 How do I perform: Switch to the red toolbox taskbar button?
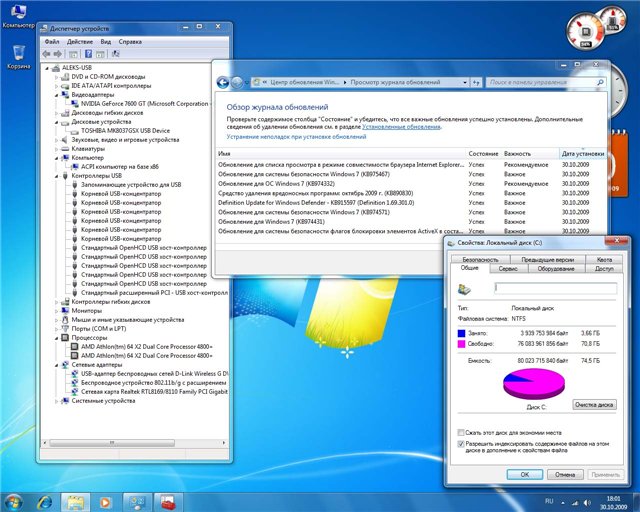tap(168, 502)
